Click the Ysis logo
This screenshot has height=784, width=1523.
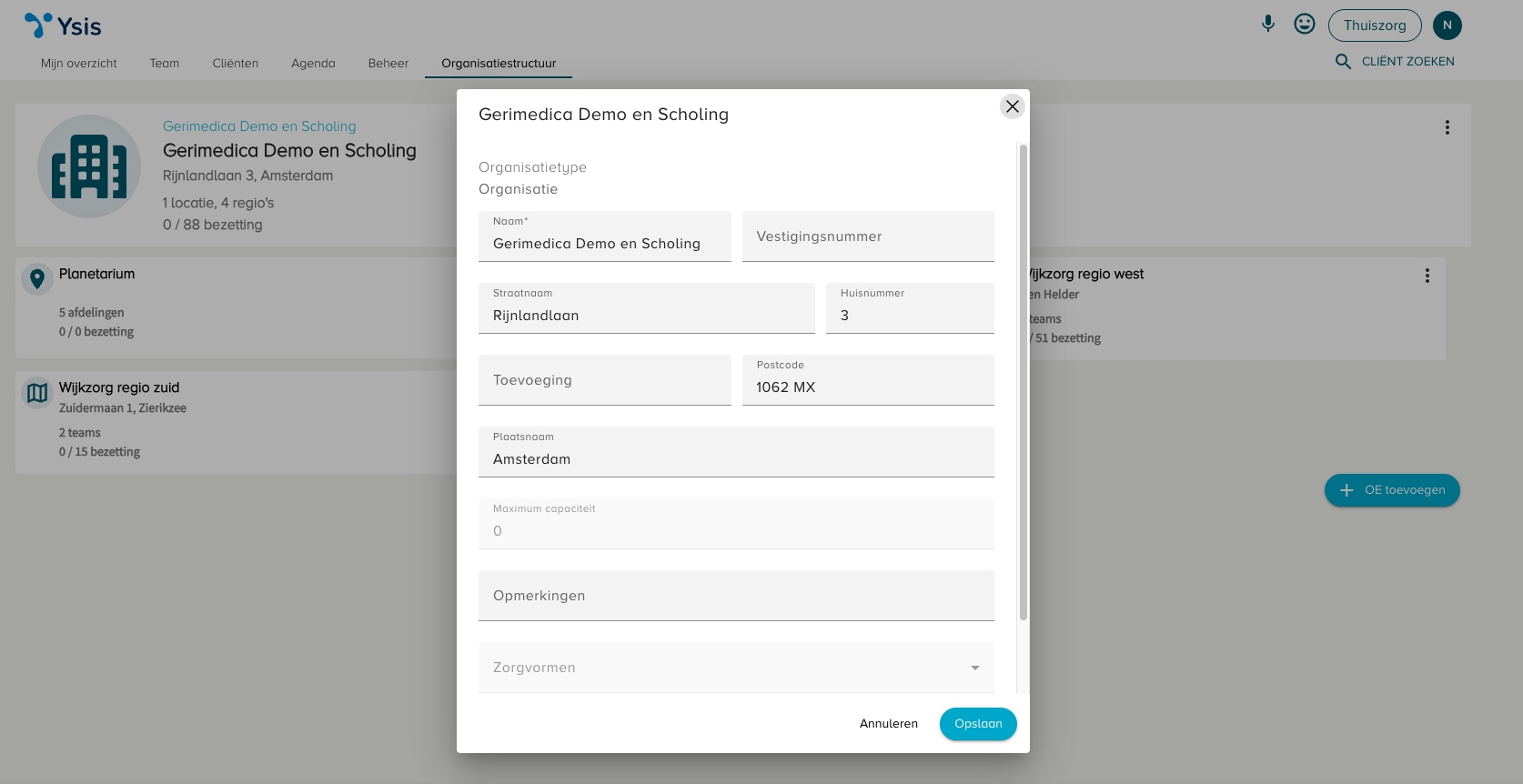[x=63, y=25]
